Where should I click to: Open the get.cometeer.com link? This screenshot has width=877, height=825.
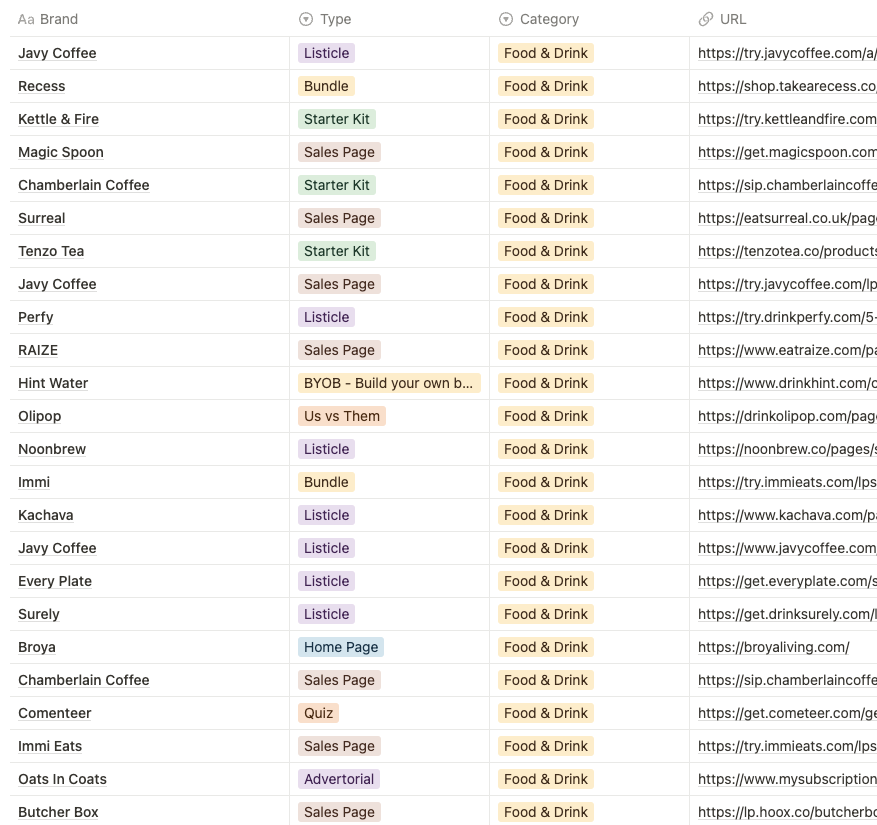coord(787,713)
